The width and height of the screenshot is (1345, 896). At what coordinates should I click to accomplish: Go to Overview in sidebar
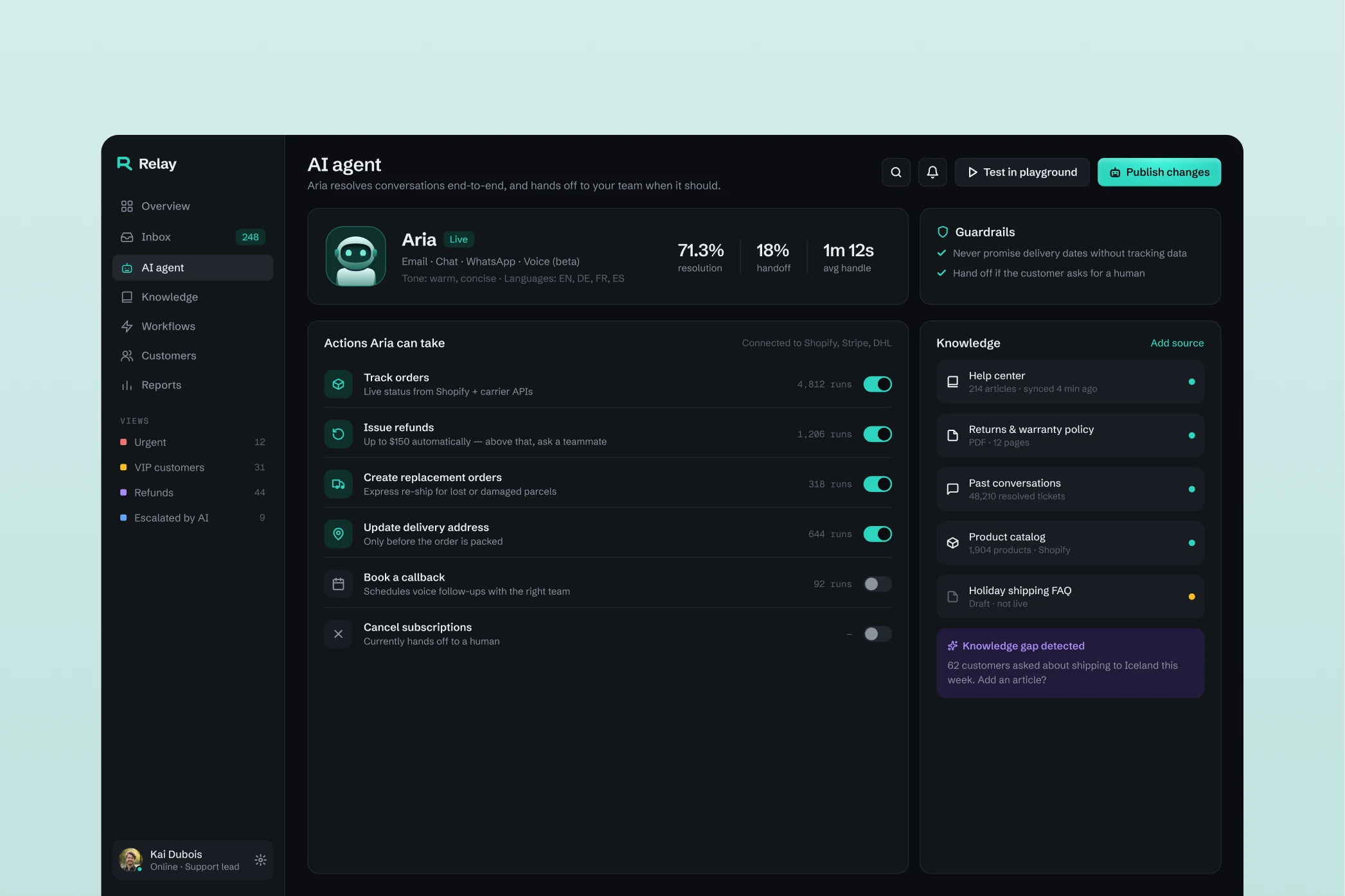click(x=193, y=206)
